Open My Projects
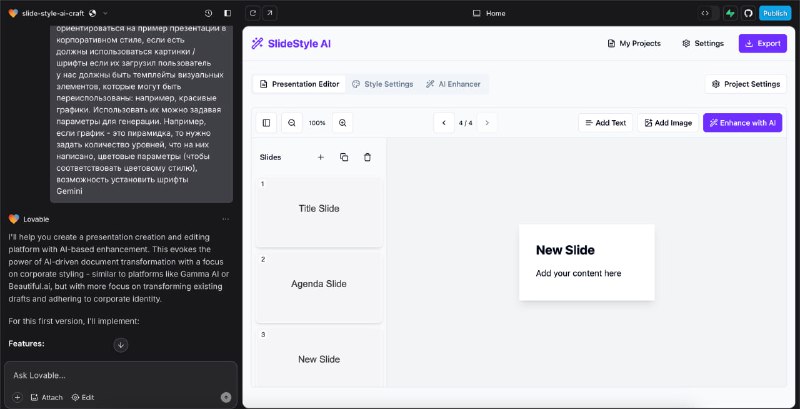The width and height of the screenshot is (800, 409). (634, 44)
